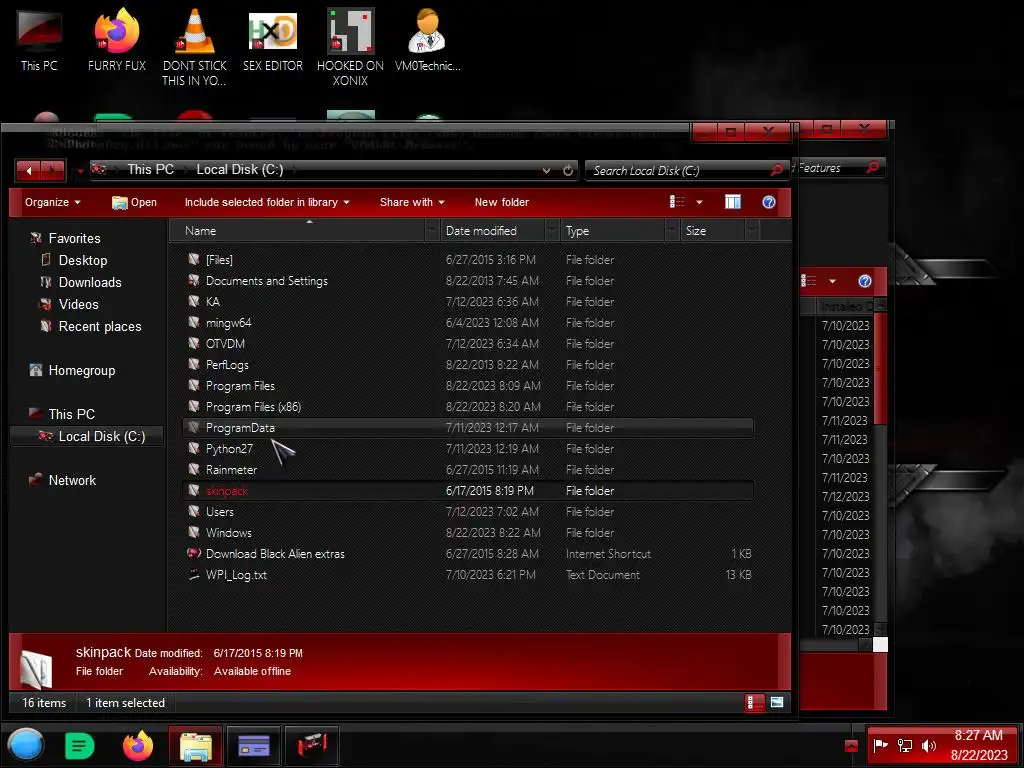Select Network in the navigation pane
The width and height of the screenshot is (1024, 768).
[x=72, y=480]
